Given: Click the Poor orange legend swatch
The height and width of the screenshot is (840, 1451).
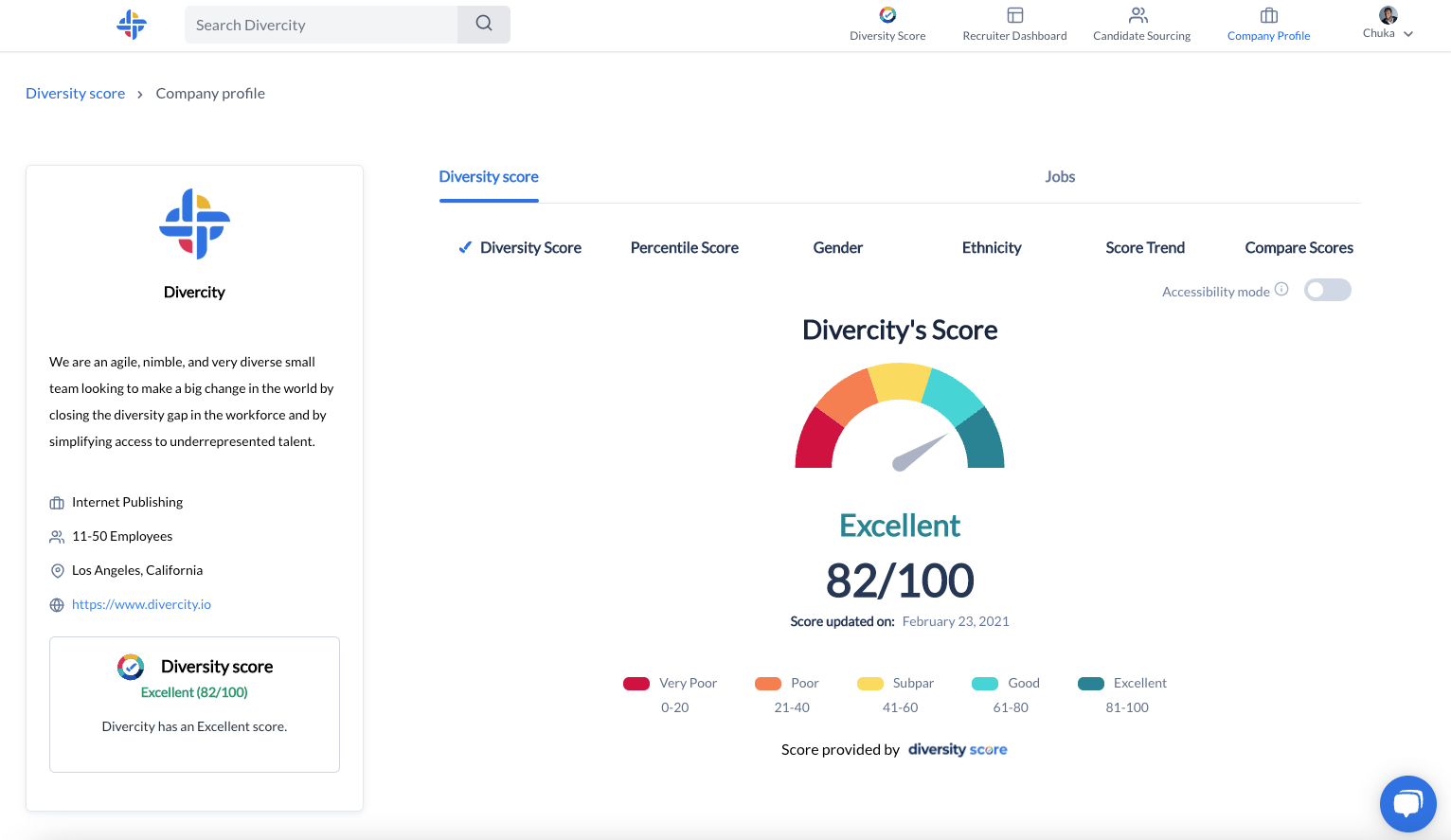Looking at the screenshot, I should coord(768,684).
